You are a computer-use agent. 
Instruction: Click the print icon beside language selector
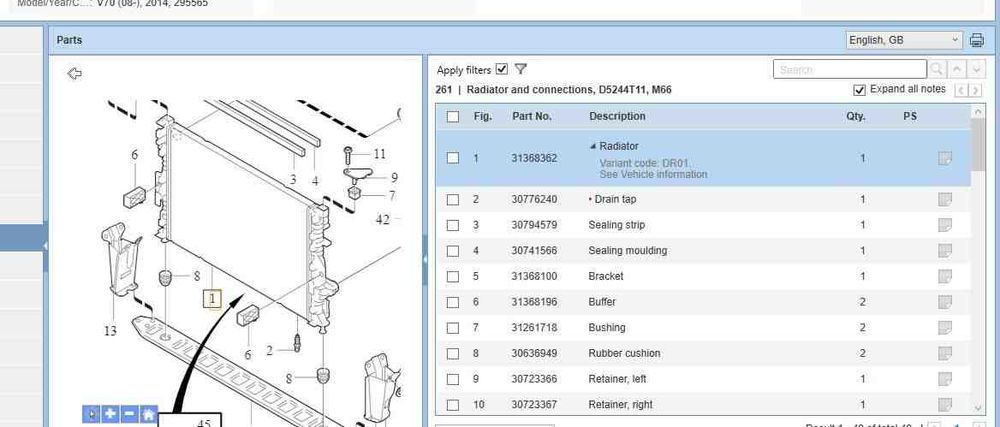pyautogui.click(x=977, y=40)
